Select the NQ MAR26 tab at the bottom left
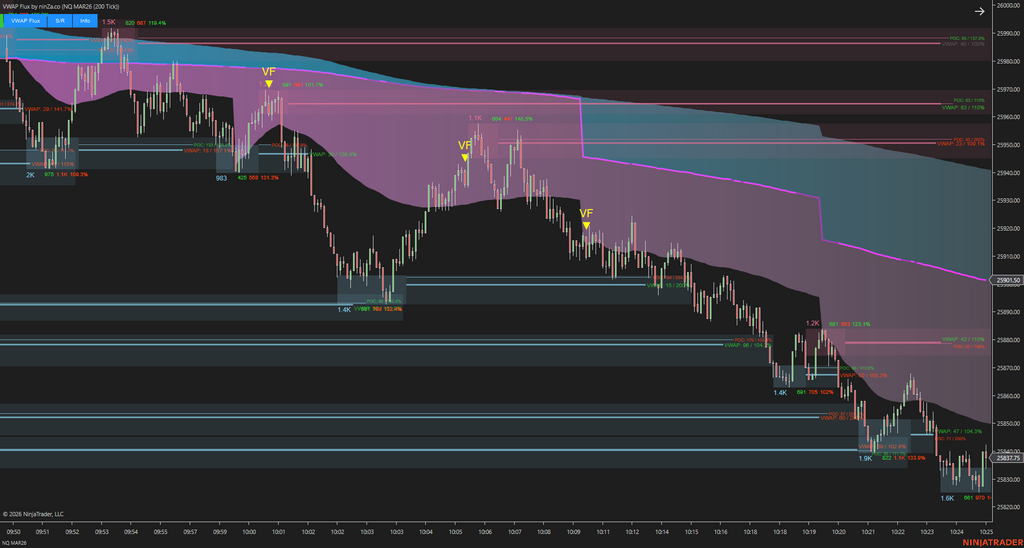Image resolution: width=1024 pixels, height=548 pixels. 14,543
